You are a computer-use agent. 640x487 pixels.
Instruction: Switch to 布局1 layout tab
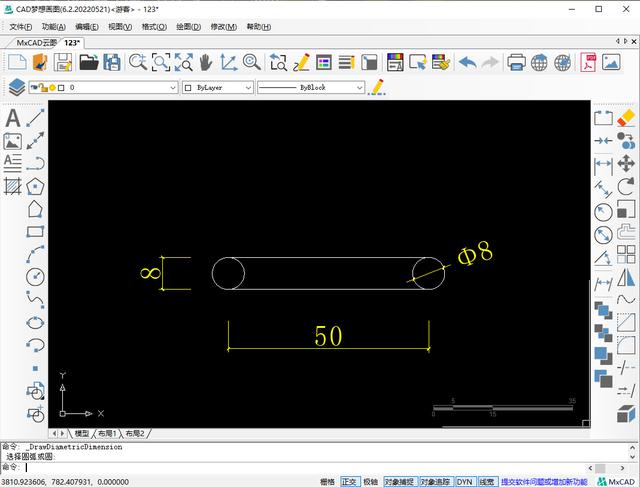[x=106, y=434]
